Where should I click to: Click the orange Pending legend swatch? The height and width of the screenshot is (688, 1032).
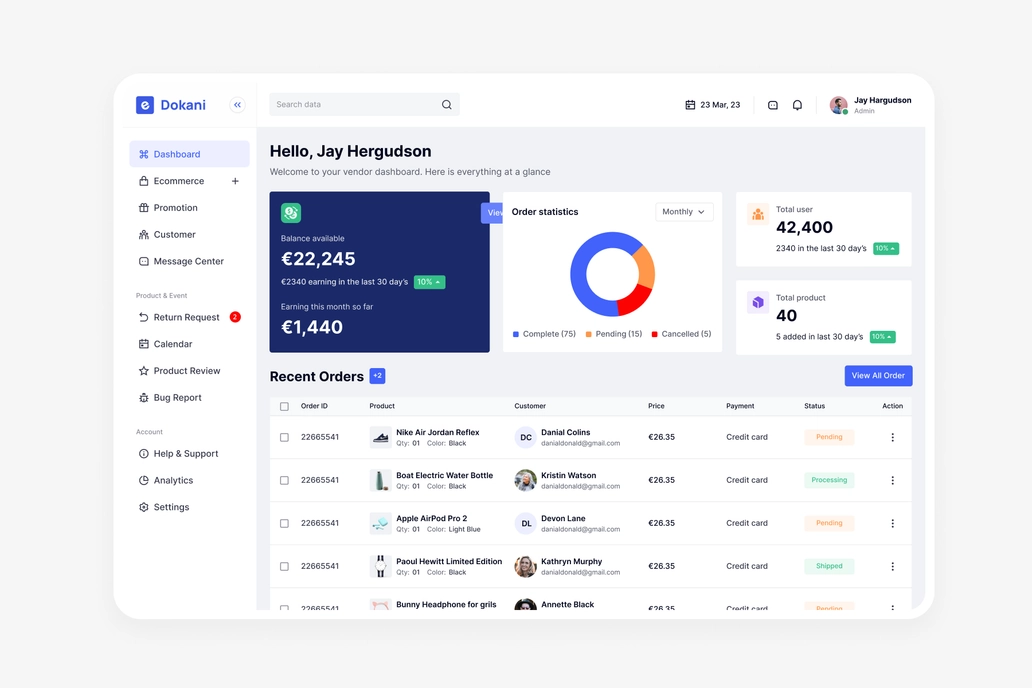click(x=588, y=334)
